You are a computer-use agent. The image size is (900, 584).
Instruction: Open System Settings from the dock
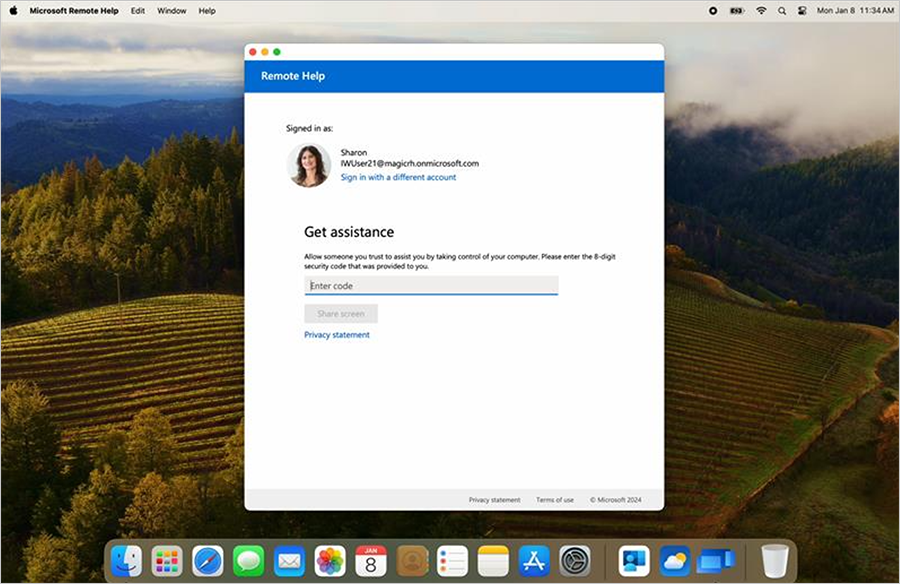[x=575, y=560]
